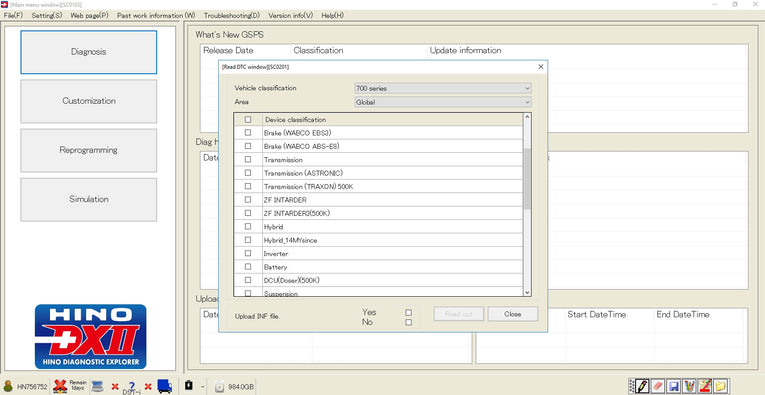This screenshot has width=765, height=395.
Task: Open the File(F) menu
Action: (13, 15)
